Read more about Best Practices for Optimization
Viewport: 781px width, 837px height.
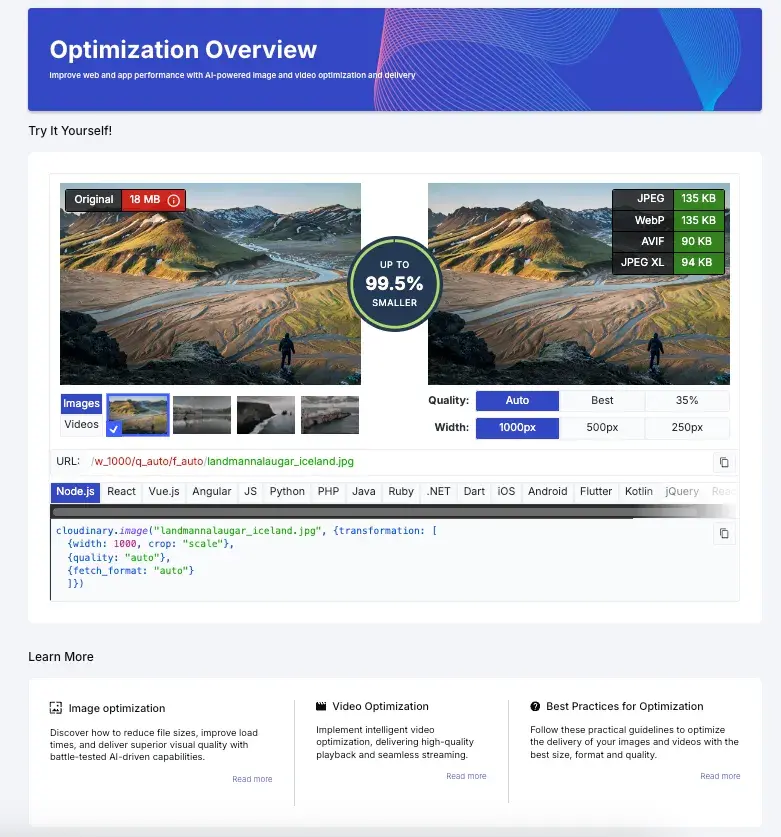point(720,776)
